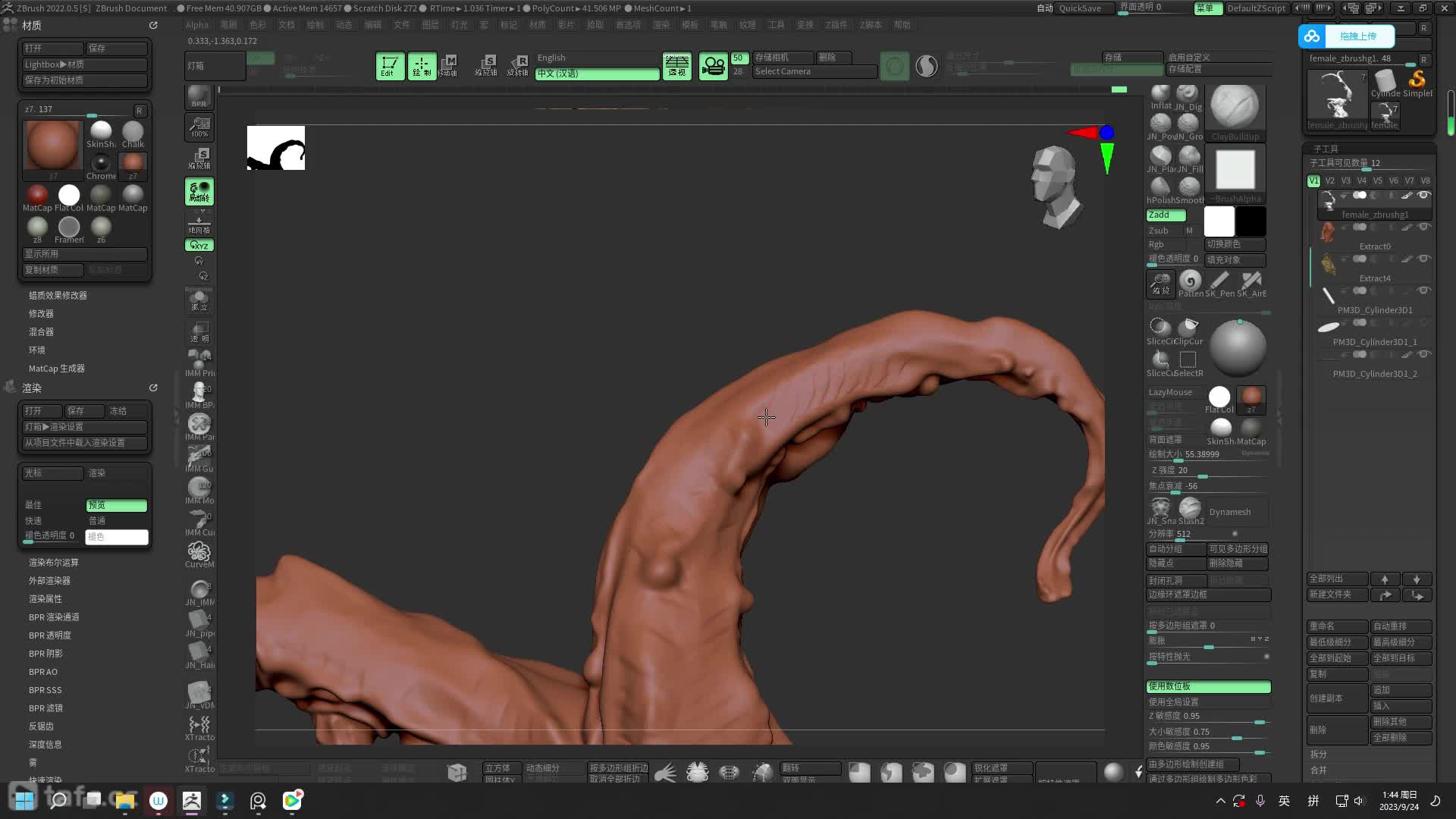Select the Inflat brush
Viewport: 1456px width, 819px height.
(x=1160, y=97)
